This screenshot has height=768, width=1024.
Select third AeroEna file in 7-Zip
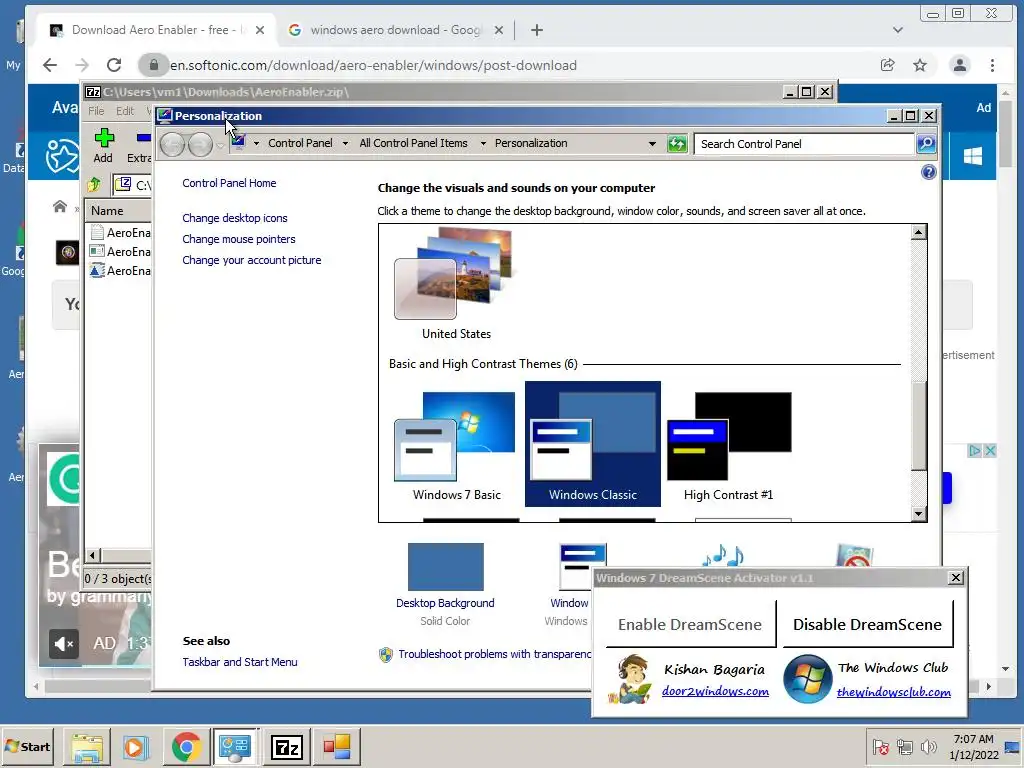pyautogui.click(x=121, y=270)
